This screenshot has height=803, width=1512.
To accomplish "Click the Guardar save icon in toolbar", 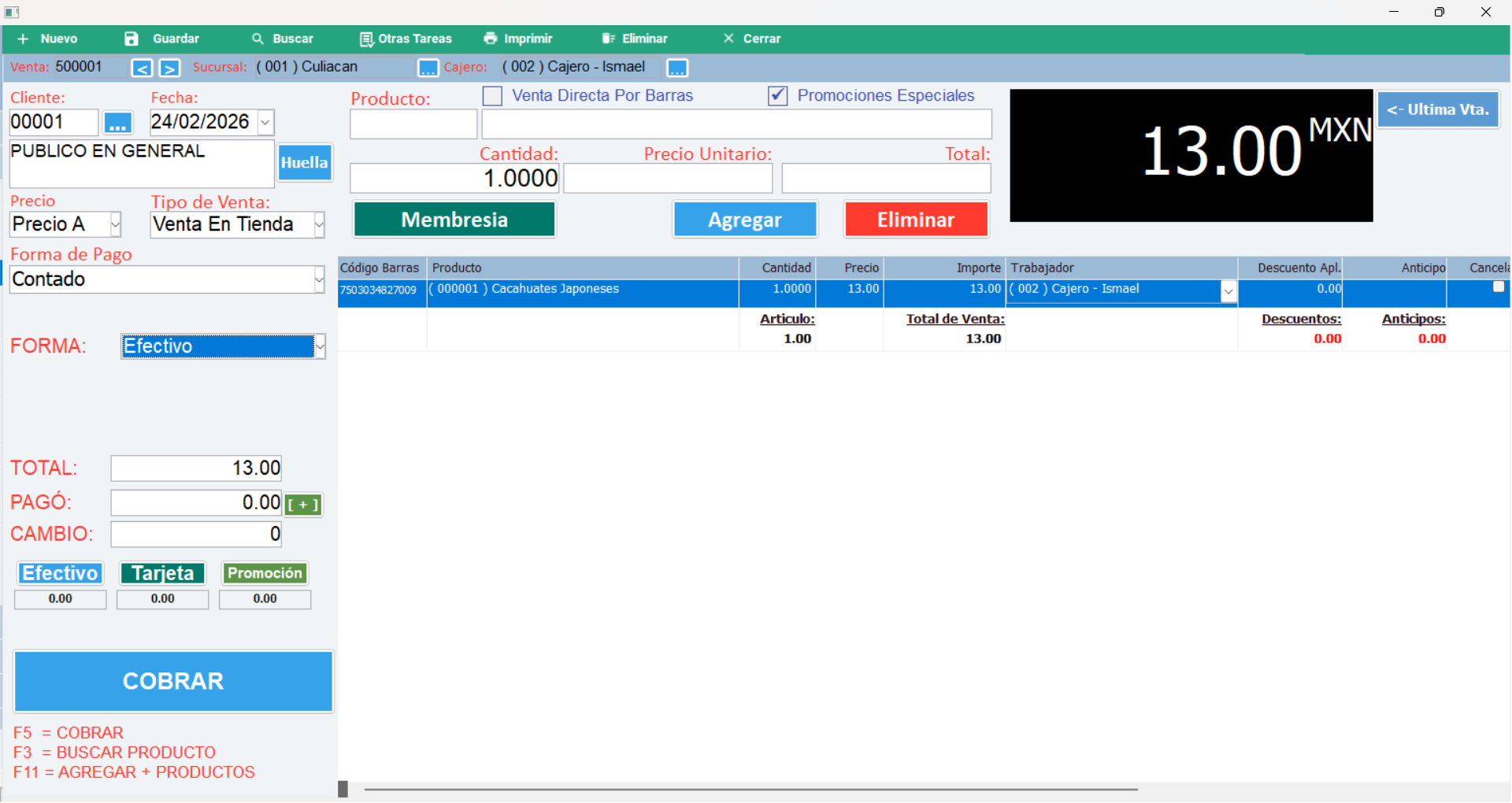I will (132, 39).
